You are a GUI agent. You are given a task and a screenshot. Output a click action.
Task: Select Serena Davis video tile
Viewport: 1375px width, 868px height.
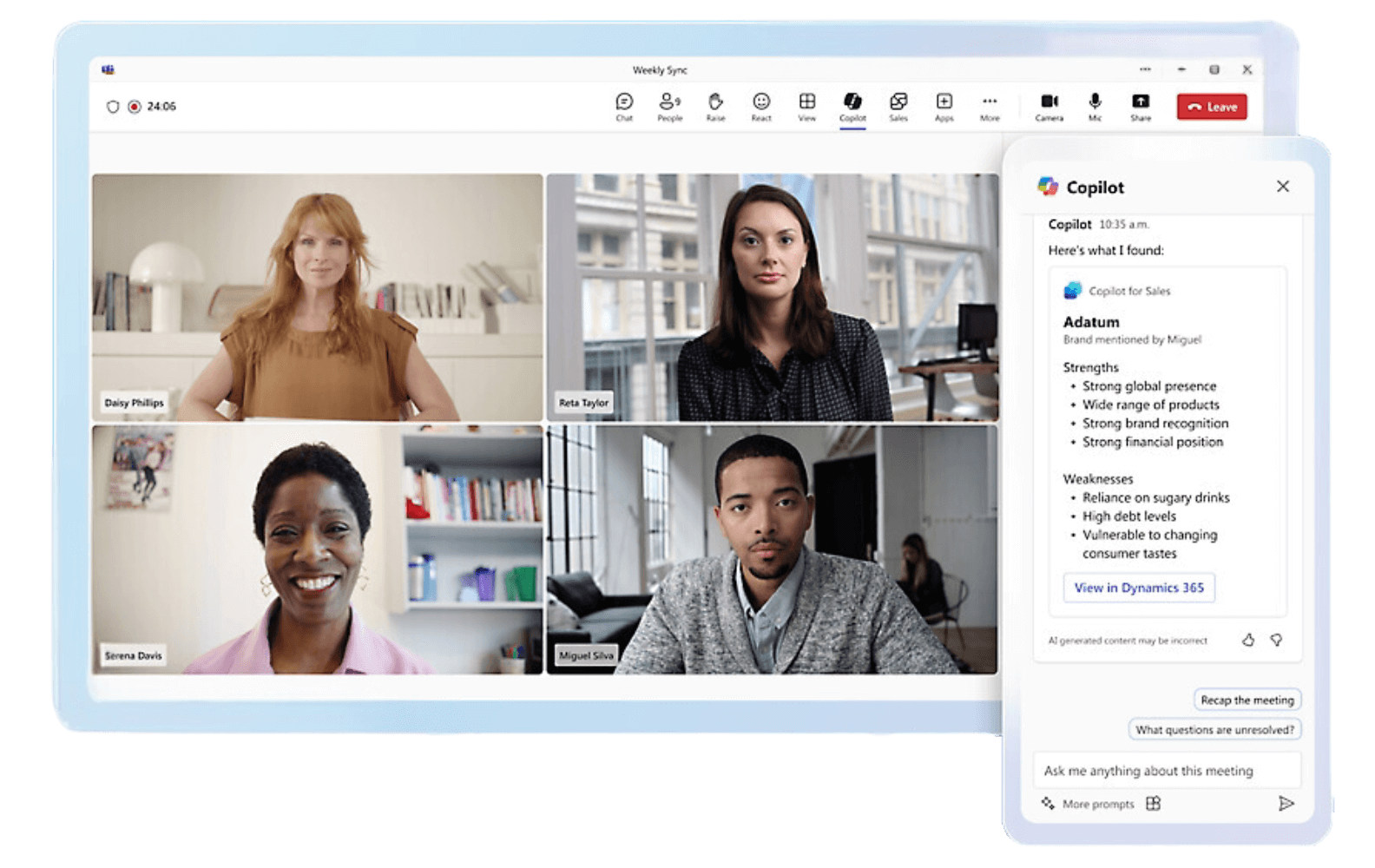click(318, 549)
